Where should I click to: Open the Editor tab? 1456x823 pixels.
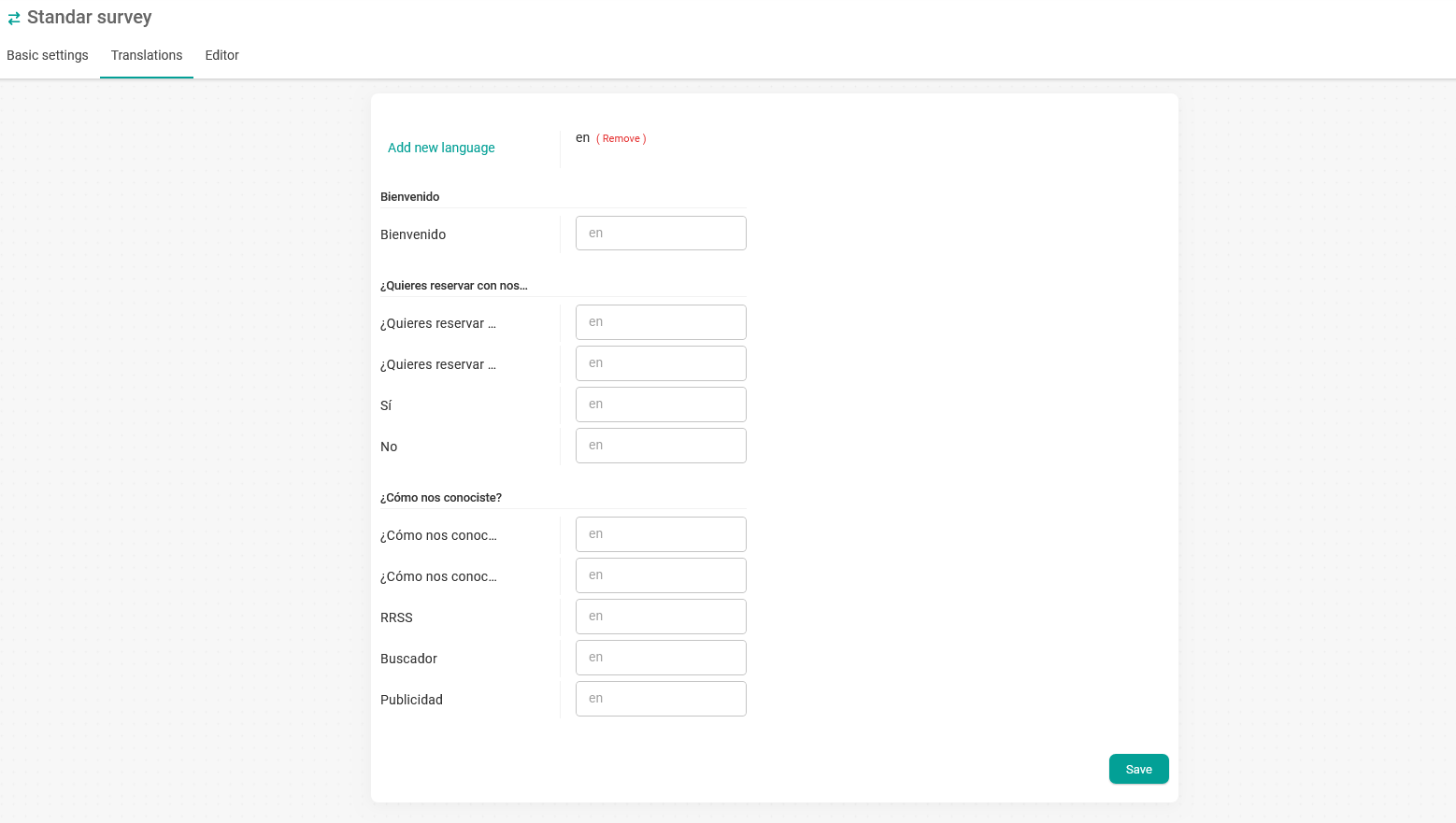click(222, 55)
